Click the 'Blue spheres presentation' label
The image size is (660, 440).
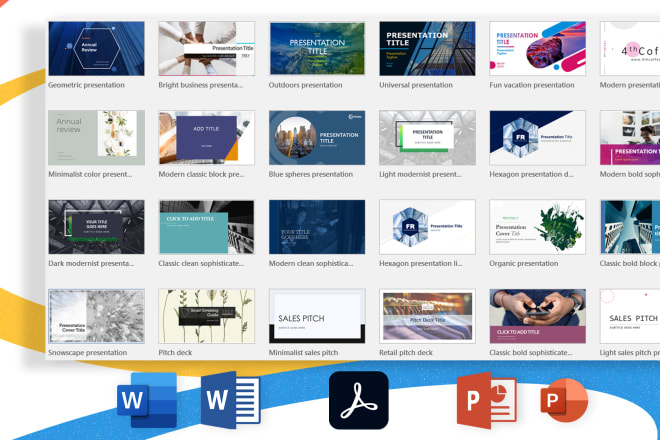click(x=311, y=174)
